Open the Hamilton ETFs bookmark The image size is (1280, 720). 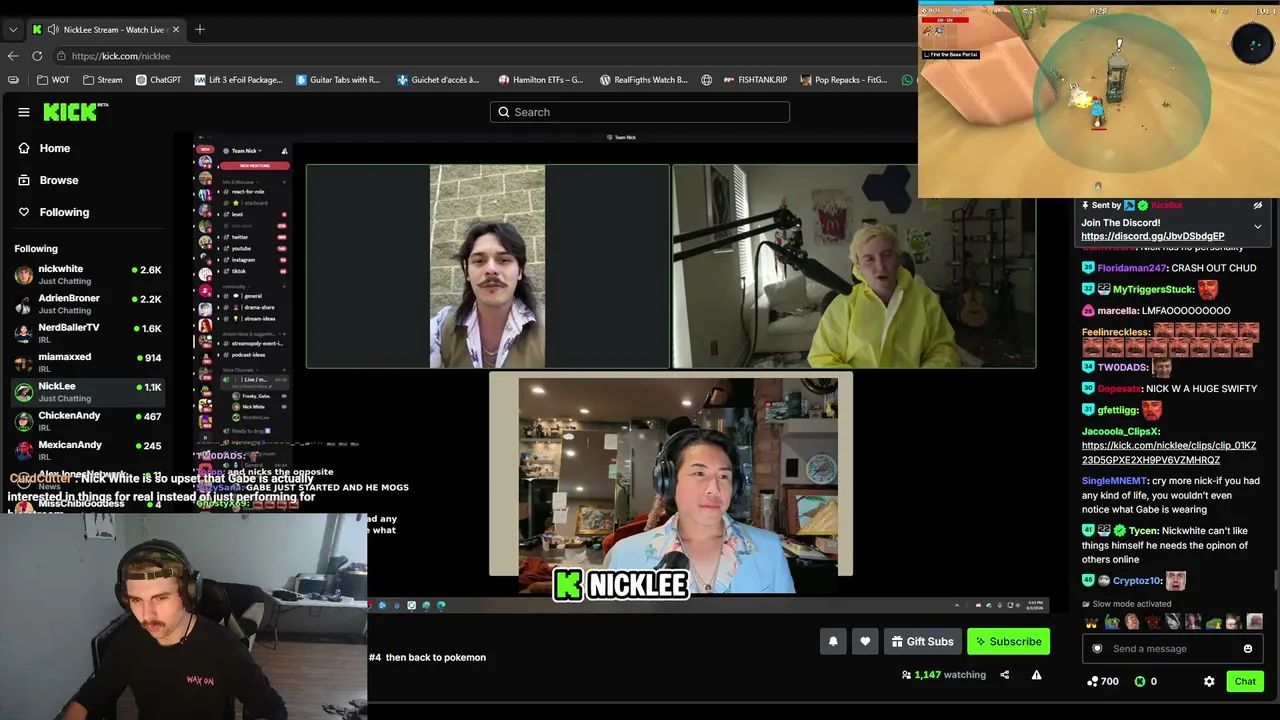tap(541, 80)
